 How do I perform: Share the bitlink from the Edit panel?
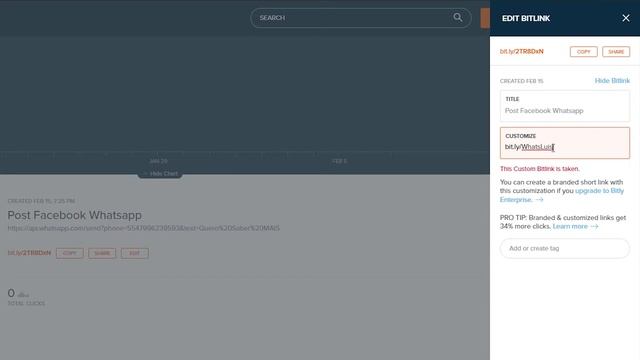(x=616, y=52)
